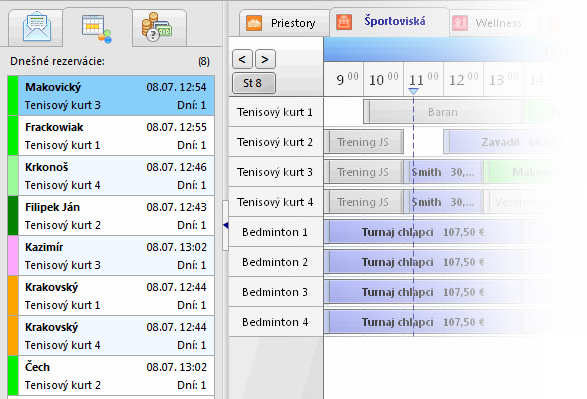Click Bedminton 4 row header
The height and width of the screenshot is (399, 587).
click(276, 322)
